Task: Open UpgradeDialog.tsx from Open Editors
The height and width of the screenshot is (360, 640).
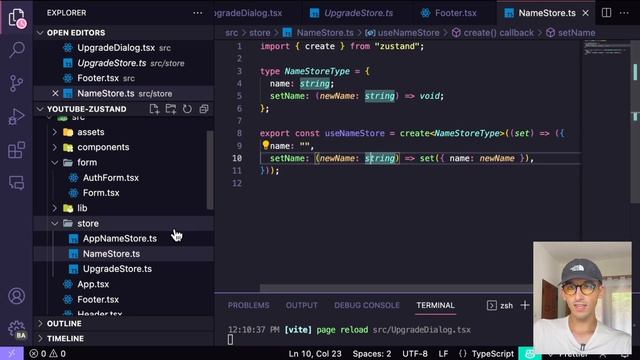Action: [x=124, y=48]
